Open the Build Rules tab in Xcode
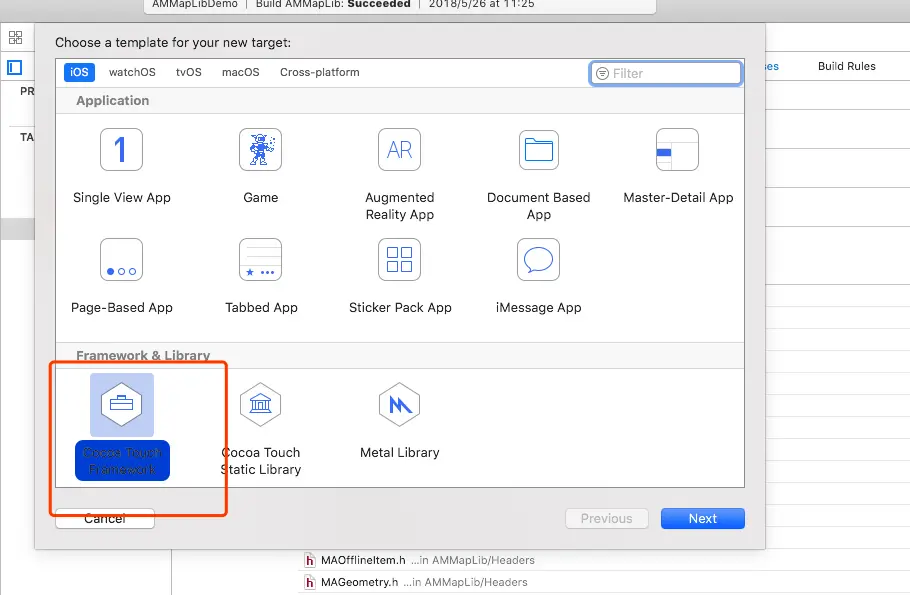 (x=847, y=66)
